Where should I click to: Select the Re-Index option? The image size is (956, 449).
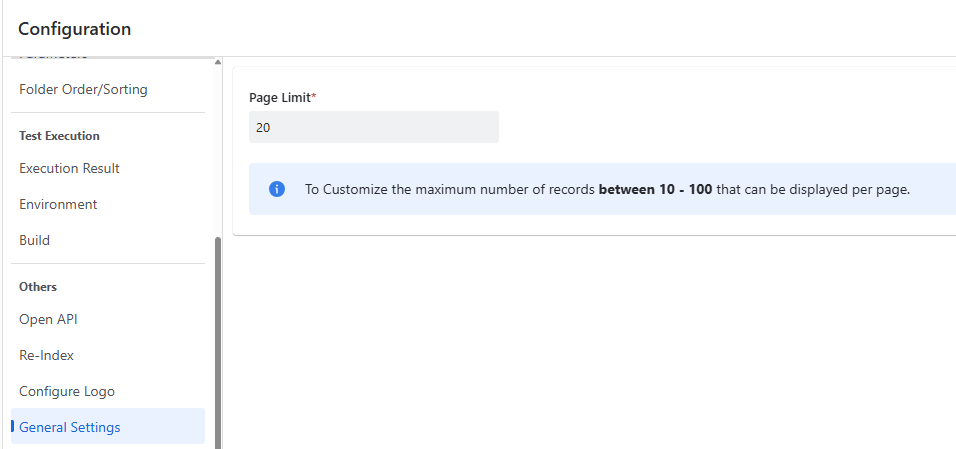(46, 355)
